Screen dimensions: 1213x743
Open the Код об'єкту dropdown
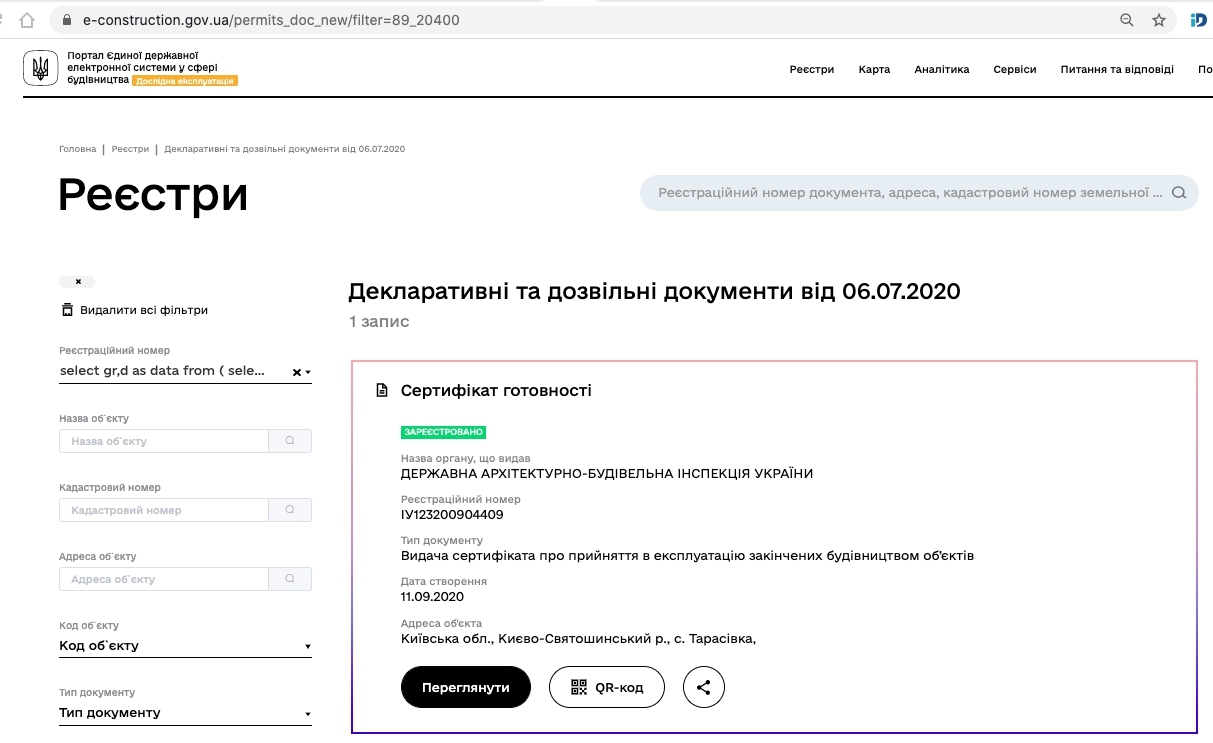point(185,646)
